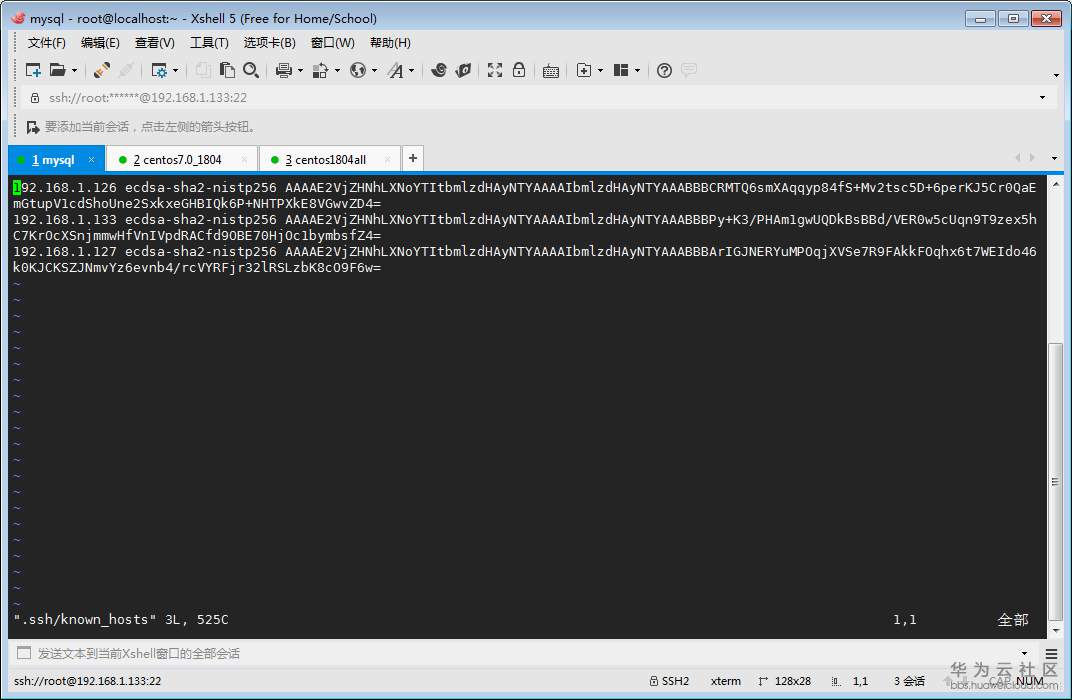
Task: Click xterm in the status bar
Action: pos(725,681)
